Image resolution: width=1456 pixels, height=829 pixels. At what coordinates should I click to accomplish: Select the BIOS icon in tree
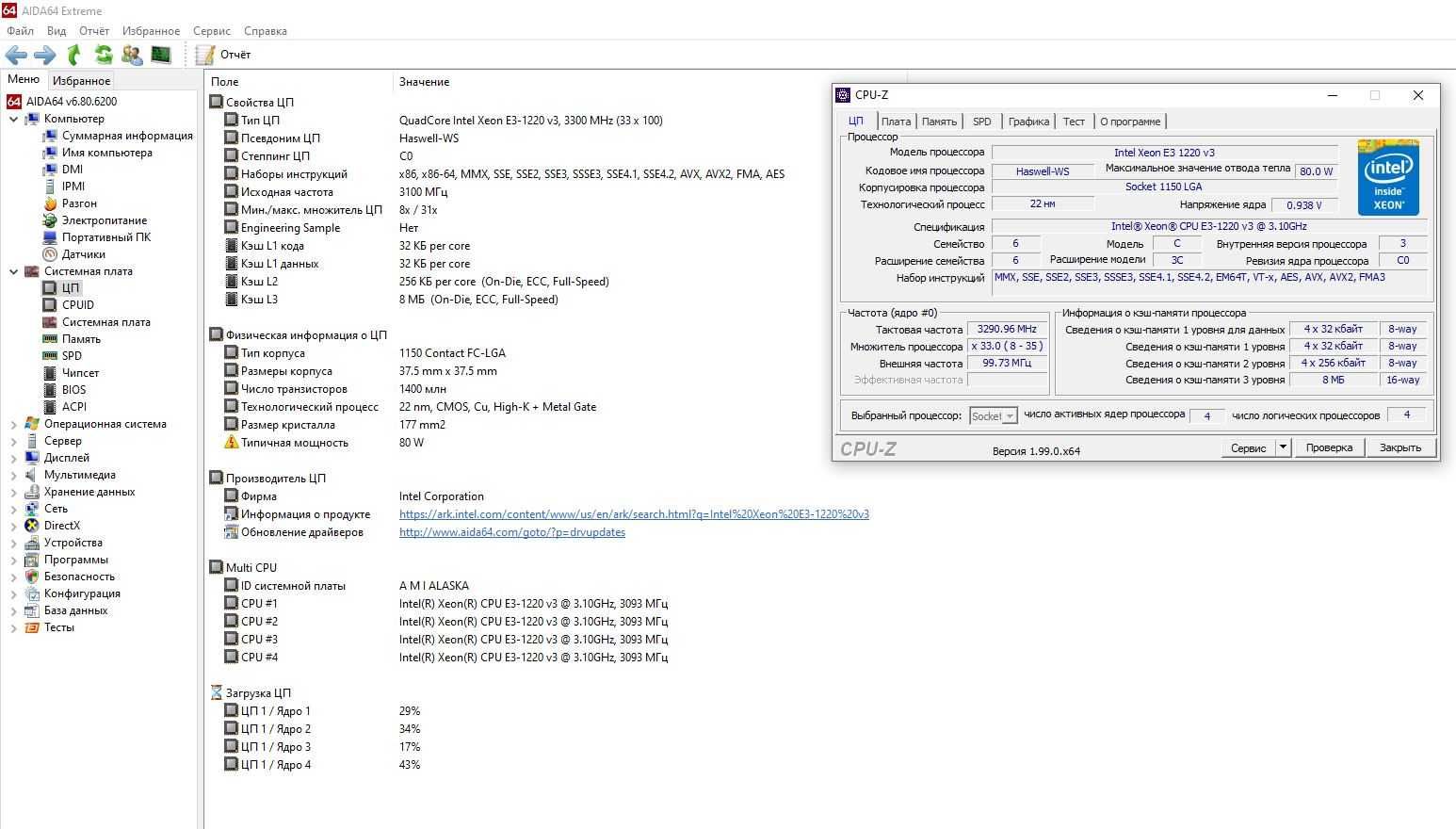(x=50, y=390)
